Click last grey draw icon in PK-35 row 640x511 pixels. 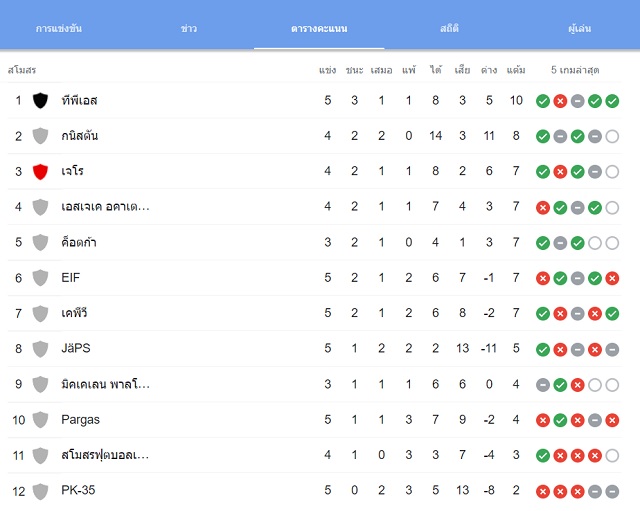click(612, 491)
